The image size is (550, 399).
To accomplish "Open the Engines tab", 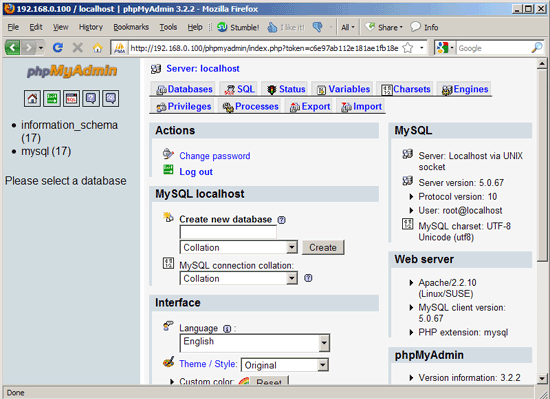I will (x=465, y=89).
